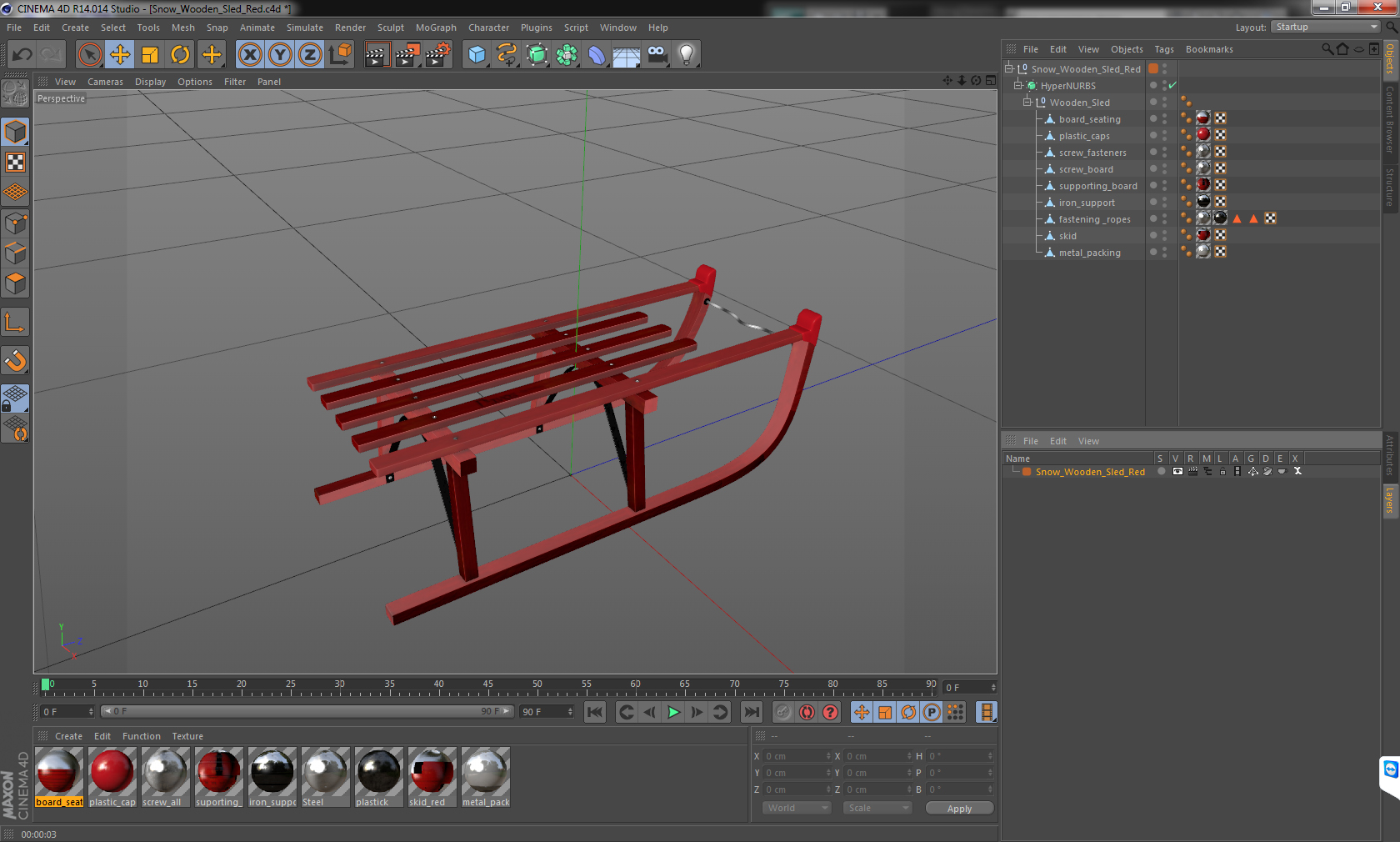Collapse the HyperNURBS tree node
Viewport: 1400px width, 842px height.
click(x=1017, y=86)
